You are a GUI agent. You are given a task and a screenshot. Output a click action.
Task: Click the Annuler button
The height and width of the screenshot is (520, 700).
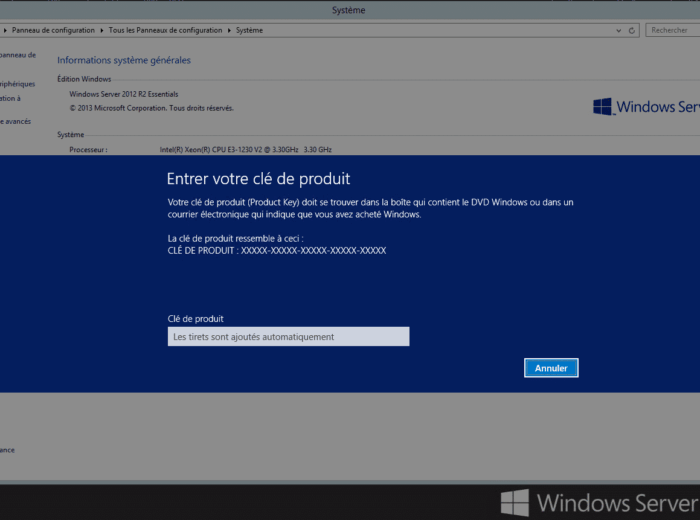pyautogui.click(x=551, y=368)
